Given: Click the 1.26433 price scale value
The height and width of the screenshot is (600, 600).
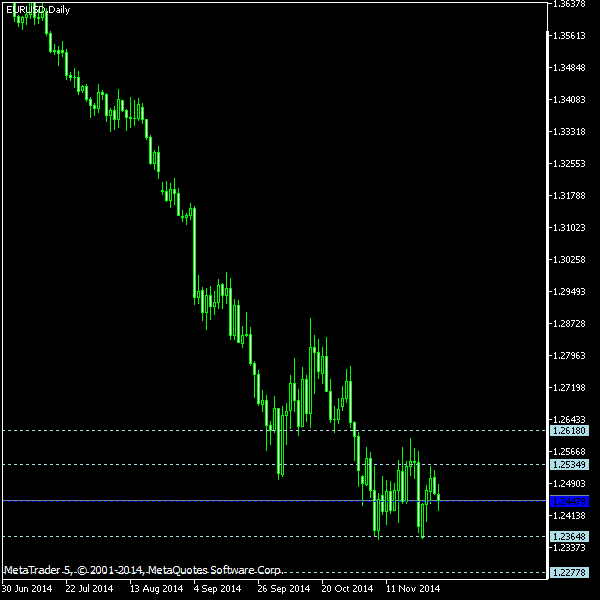Looking at the screenshot, I should [569, 420].
